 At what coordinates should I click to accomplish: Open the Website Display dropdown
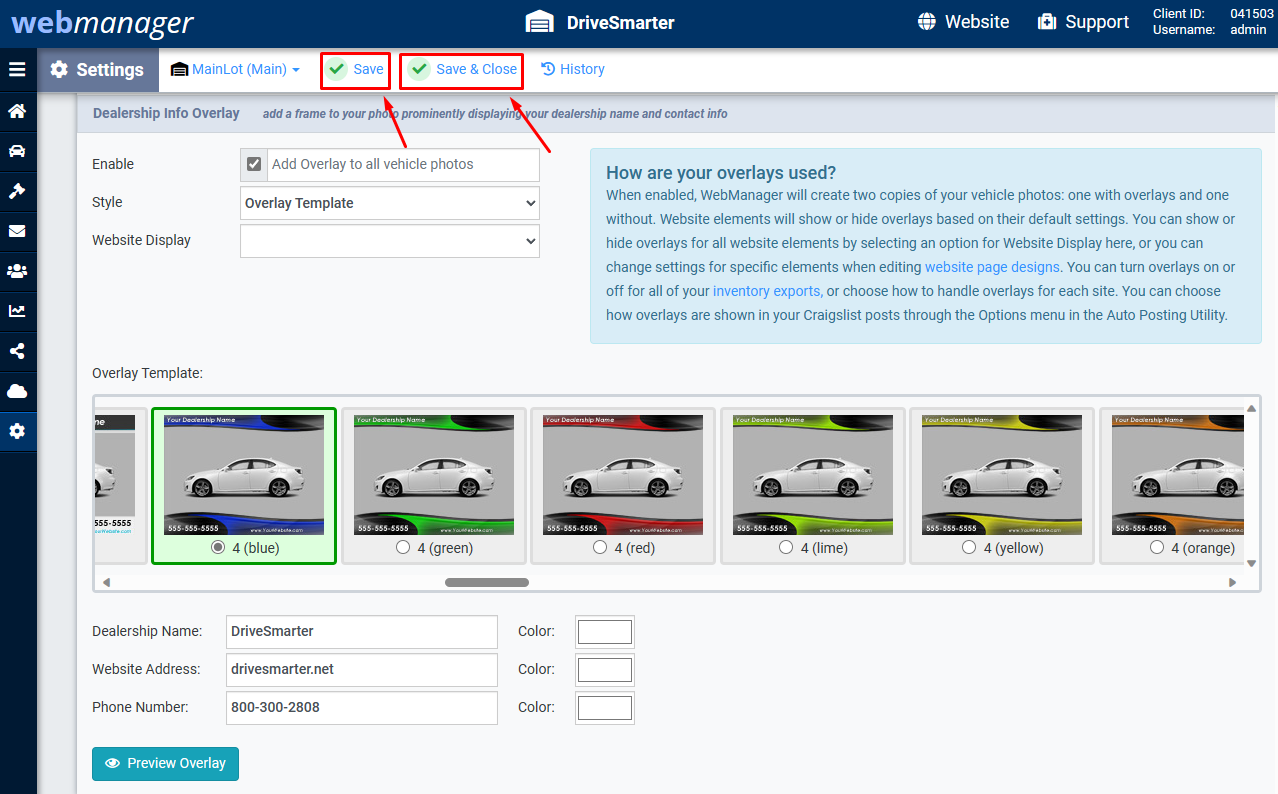pos(389,241)
